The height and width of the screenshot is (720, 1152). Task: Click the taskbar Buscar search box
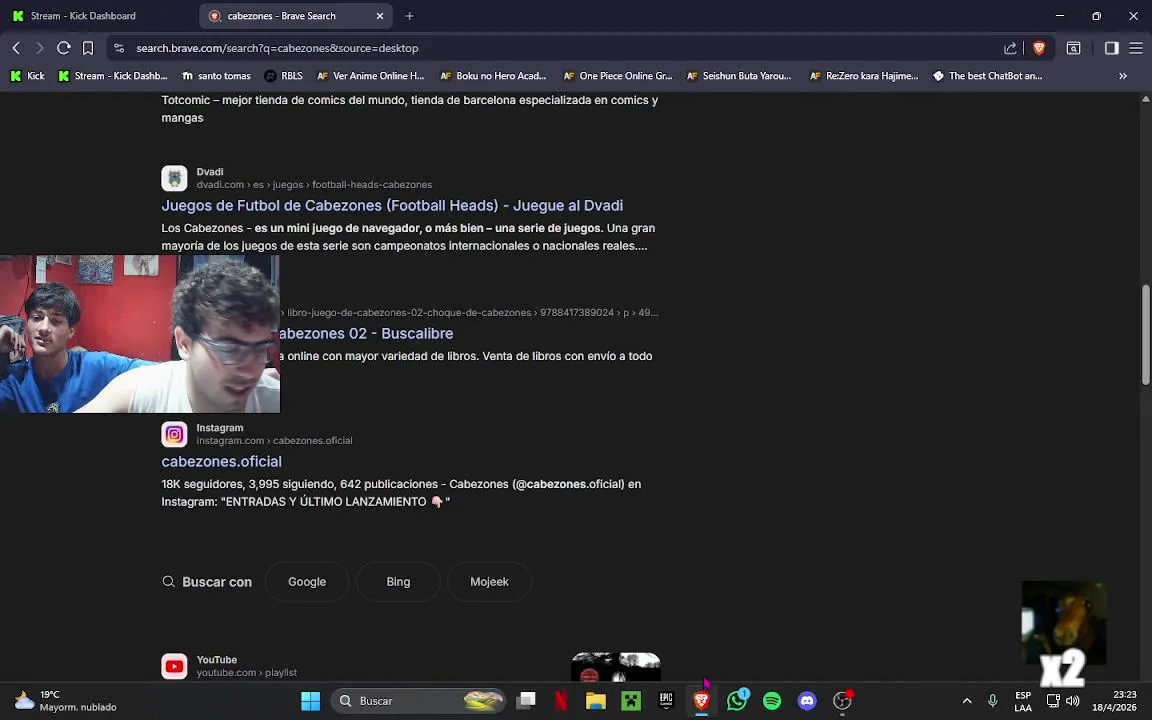click(418, 701)
